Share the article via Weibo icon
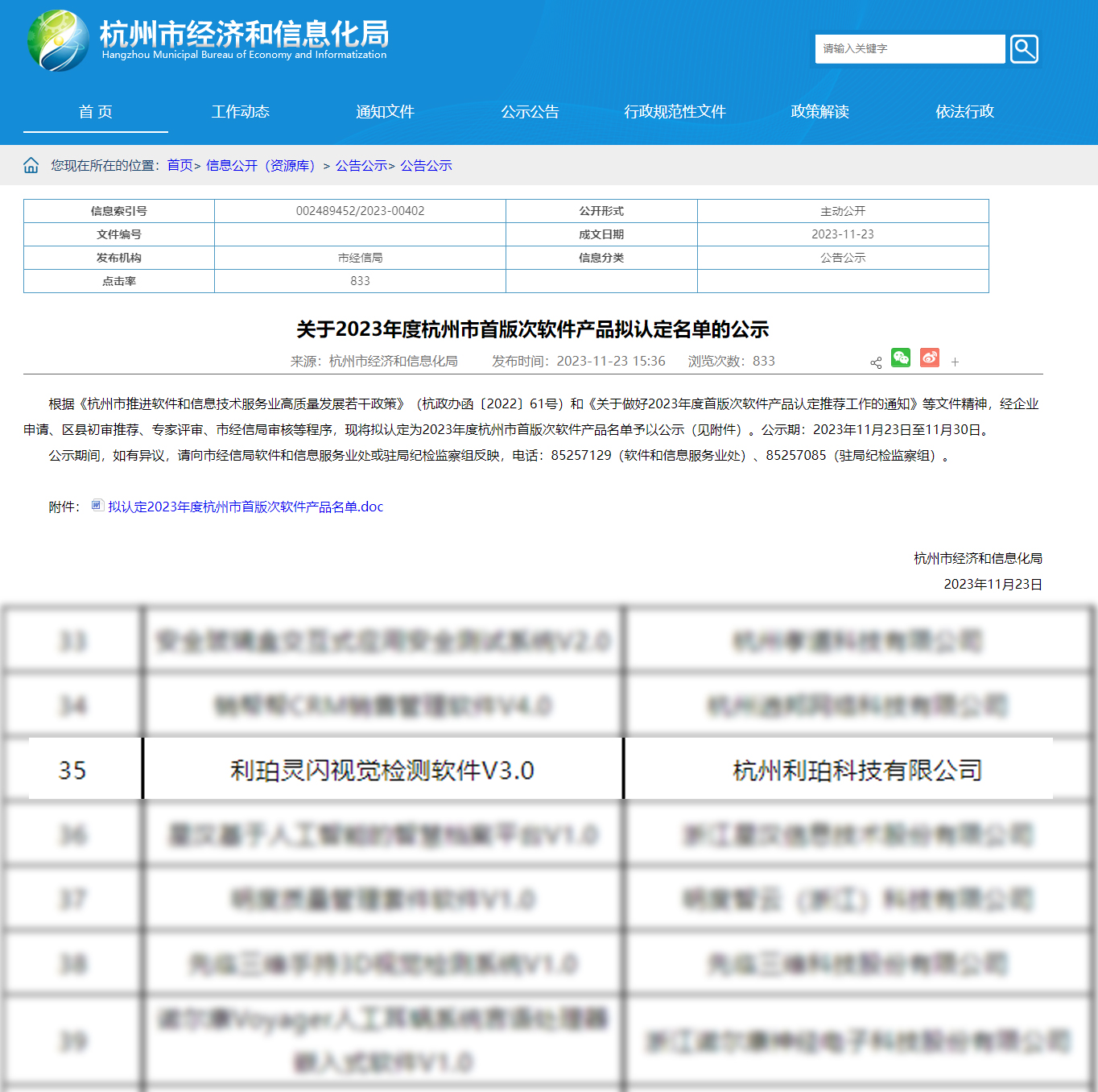 pos(930,358)
